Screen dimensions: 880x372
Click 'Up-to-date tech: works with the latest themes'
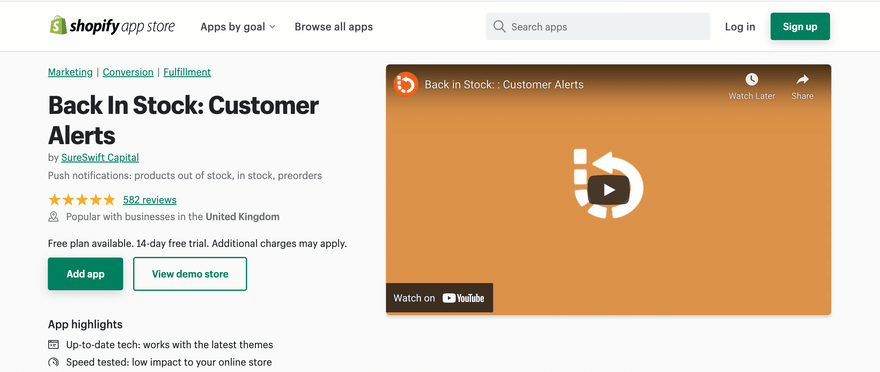point(169,345)
